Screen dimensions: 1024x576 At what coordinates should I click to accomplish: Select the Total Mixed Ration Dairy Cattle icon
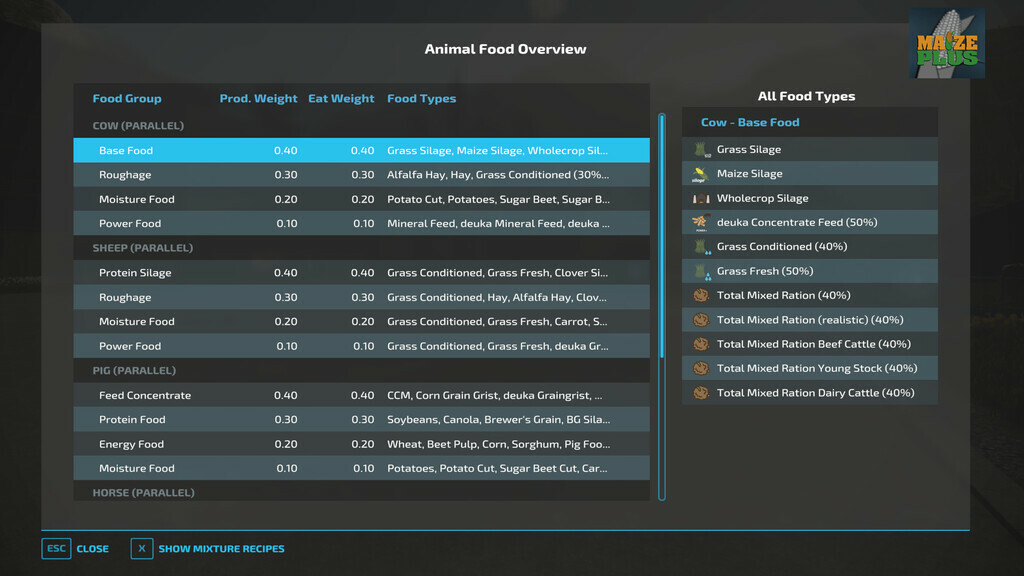(x=698, y=392)
